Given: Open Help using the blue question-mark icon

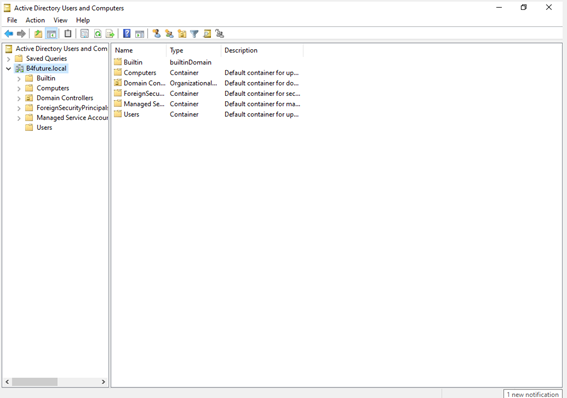Looking at the screenshot, I should point(127,34).
